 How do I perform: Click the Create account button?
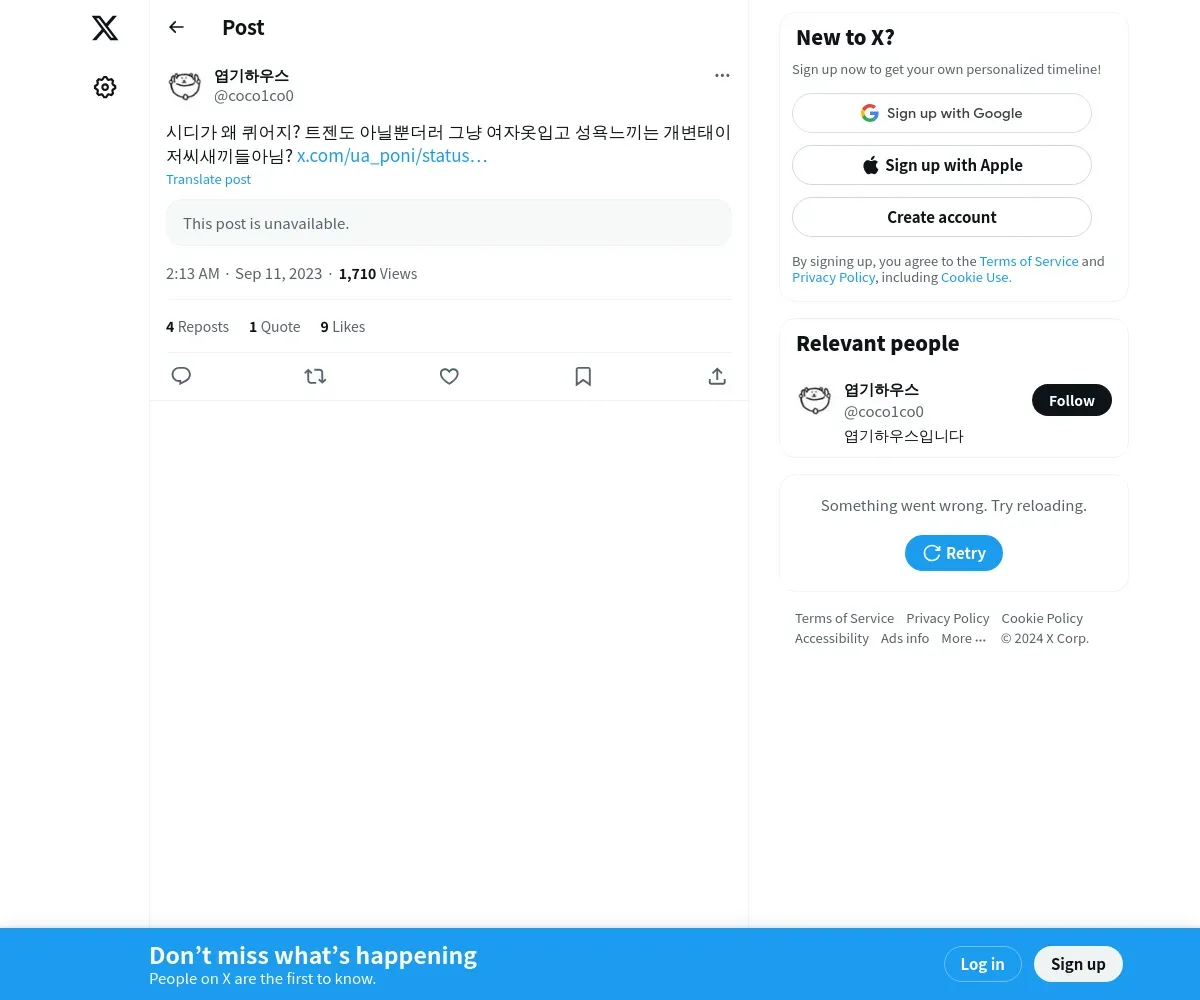tap(942, 217)
